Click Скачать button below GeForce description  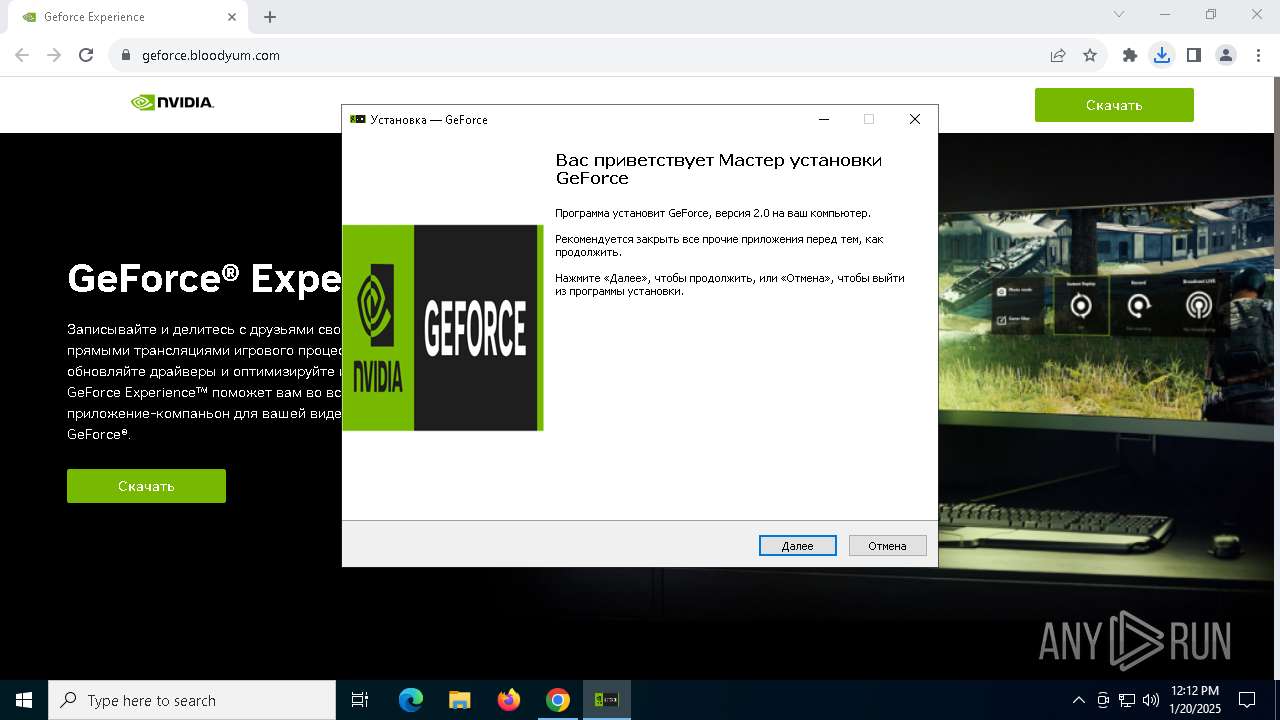tap(146, 486)
